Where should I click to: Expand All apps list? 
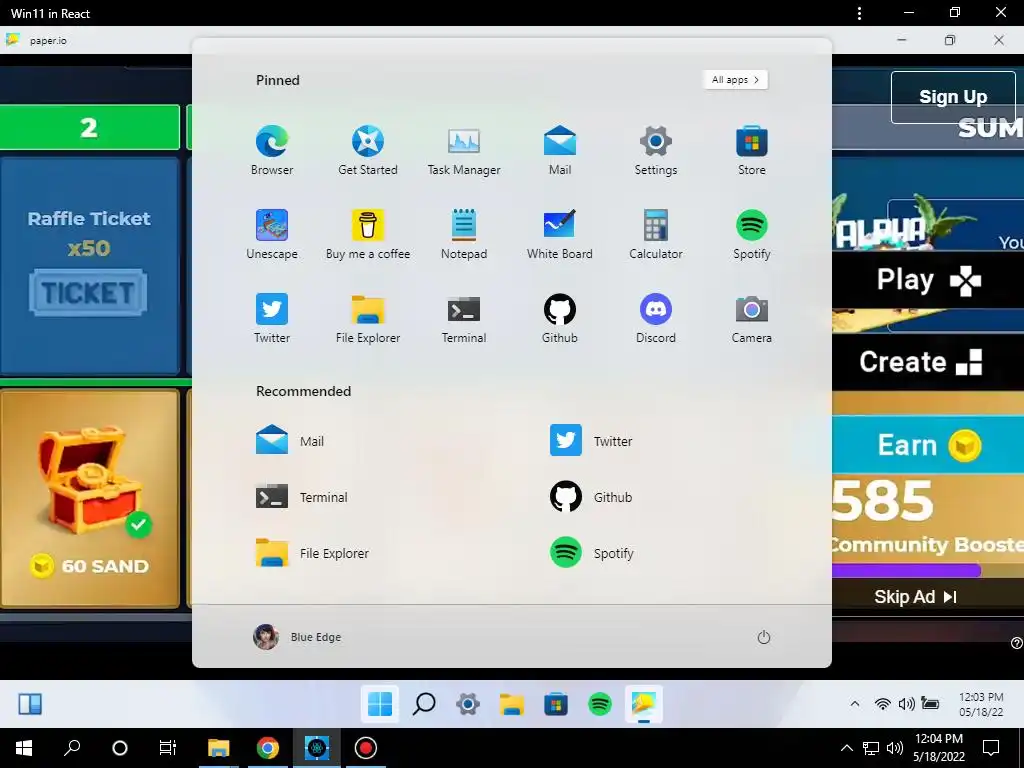735,80
